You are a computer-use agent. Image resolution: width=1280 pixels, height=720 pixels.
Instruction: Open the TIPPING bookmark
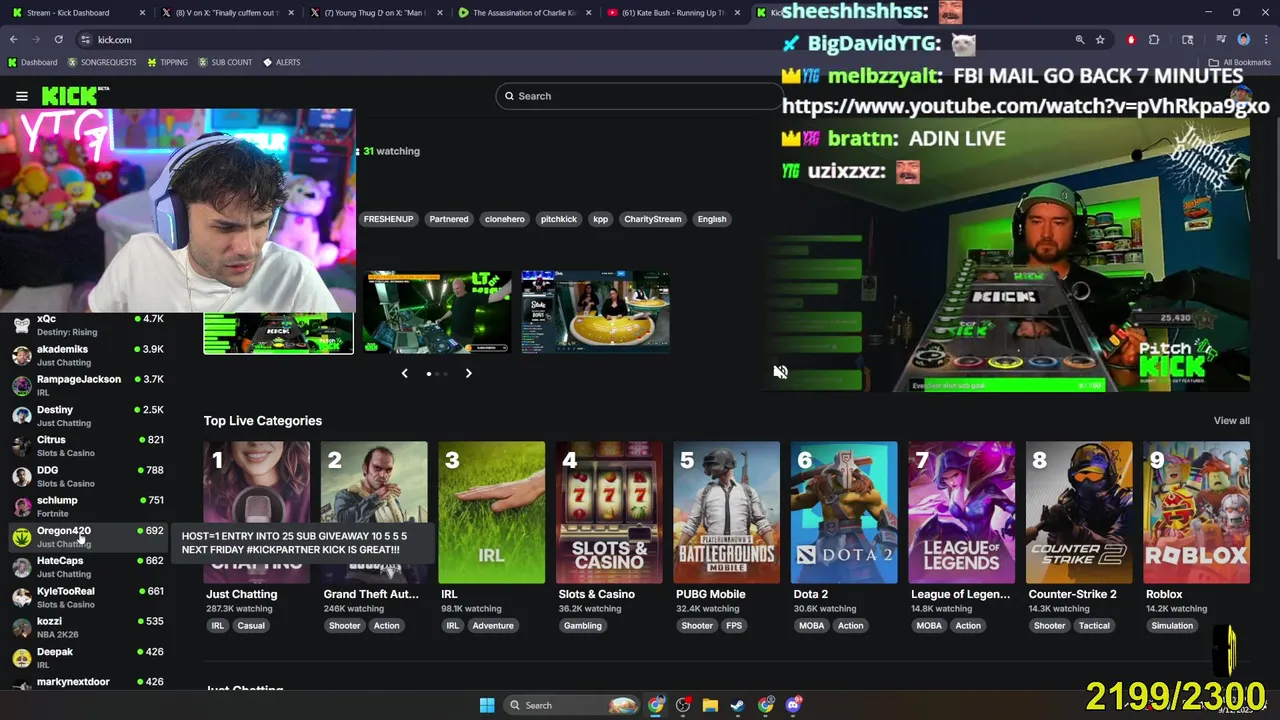click(167, 62)
